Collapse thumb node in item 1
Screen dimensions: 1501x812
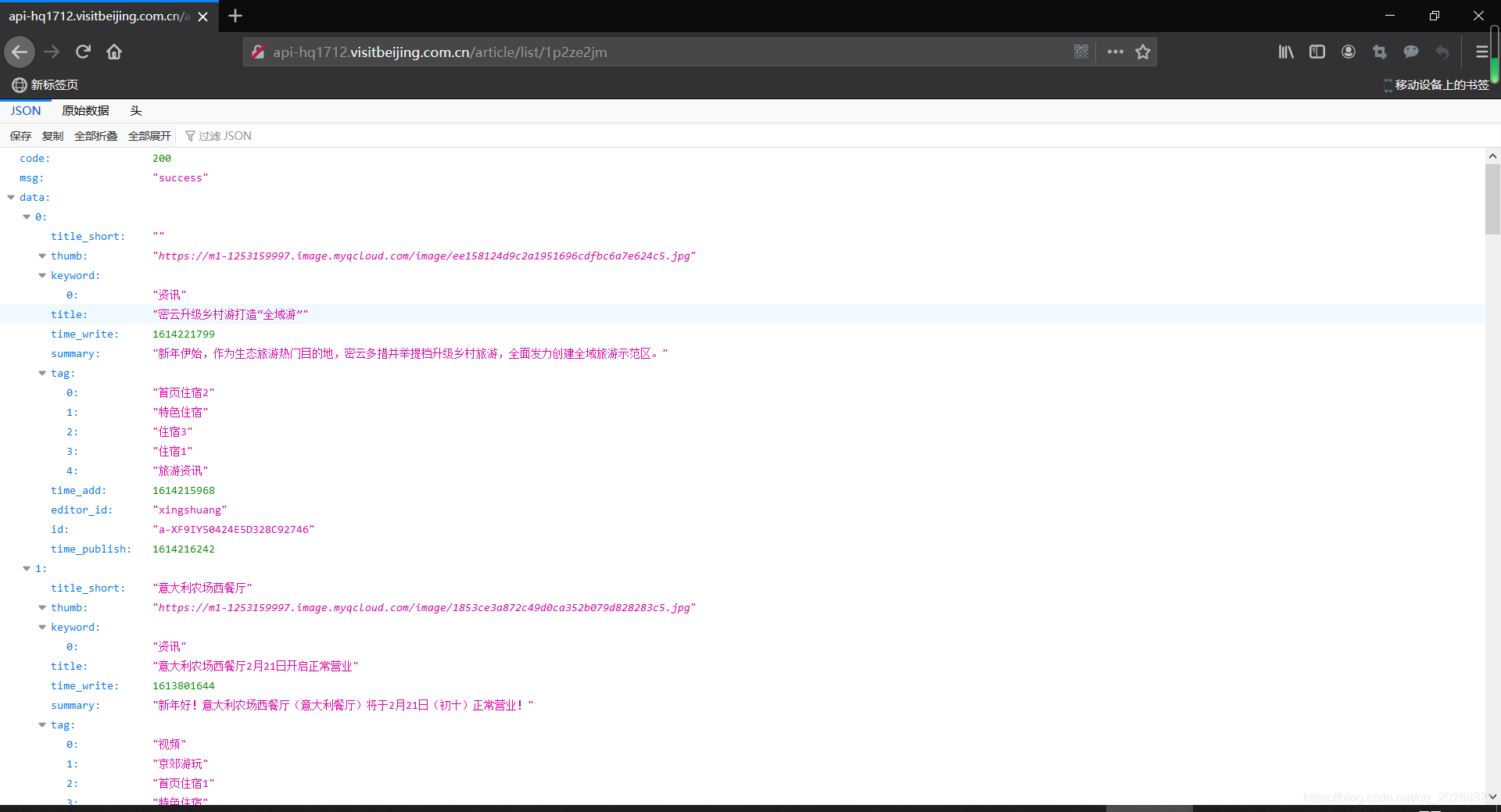(42, 608)
